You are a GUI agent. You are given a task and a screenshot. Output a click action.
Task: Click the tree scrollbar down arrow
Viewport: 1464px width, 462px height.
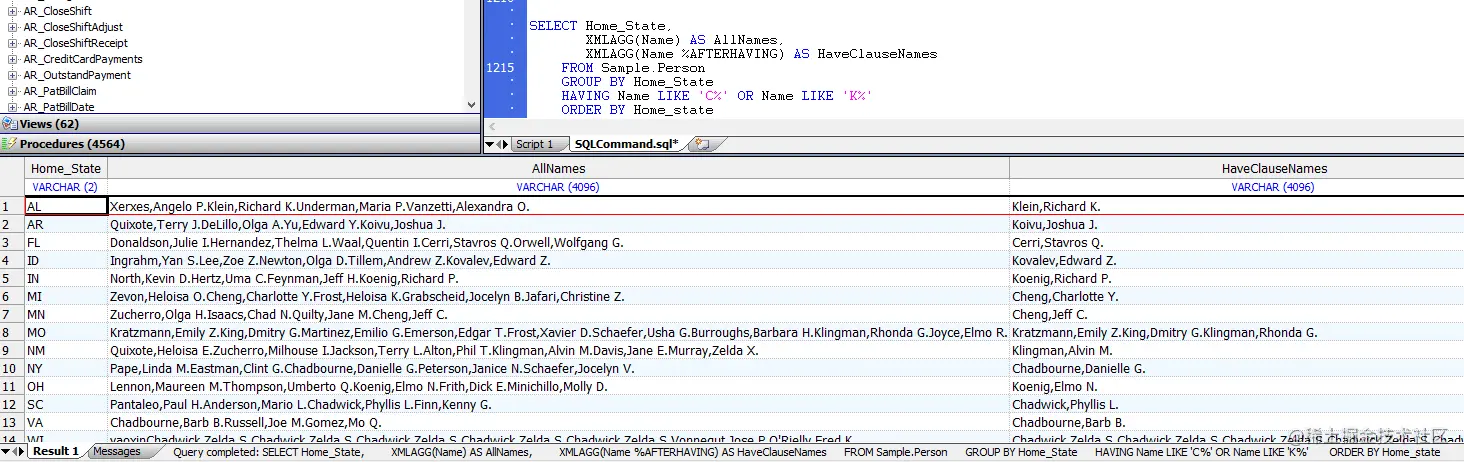[472, 104]
